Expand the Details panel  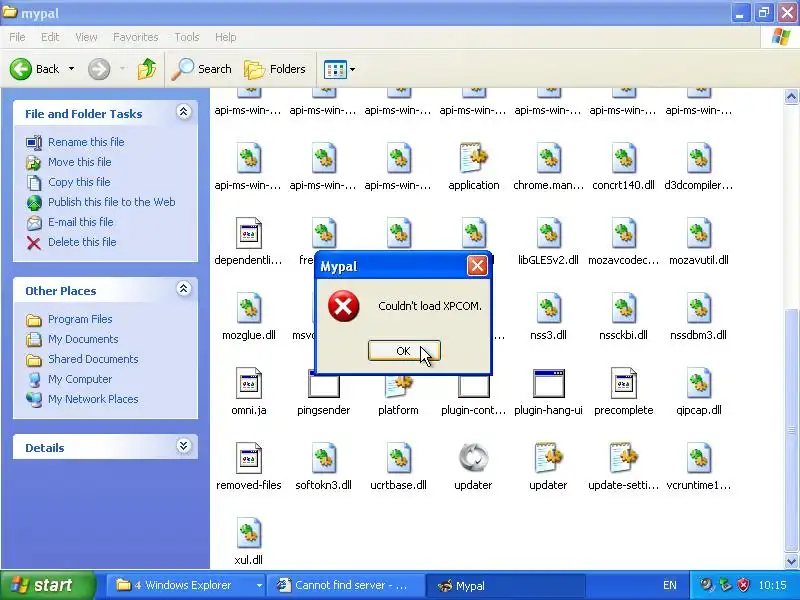click(x=183, y=446)
